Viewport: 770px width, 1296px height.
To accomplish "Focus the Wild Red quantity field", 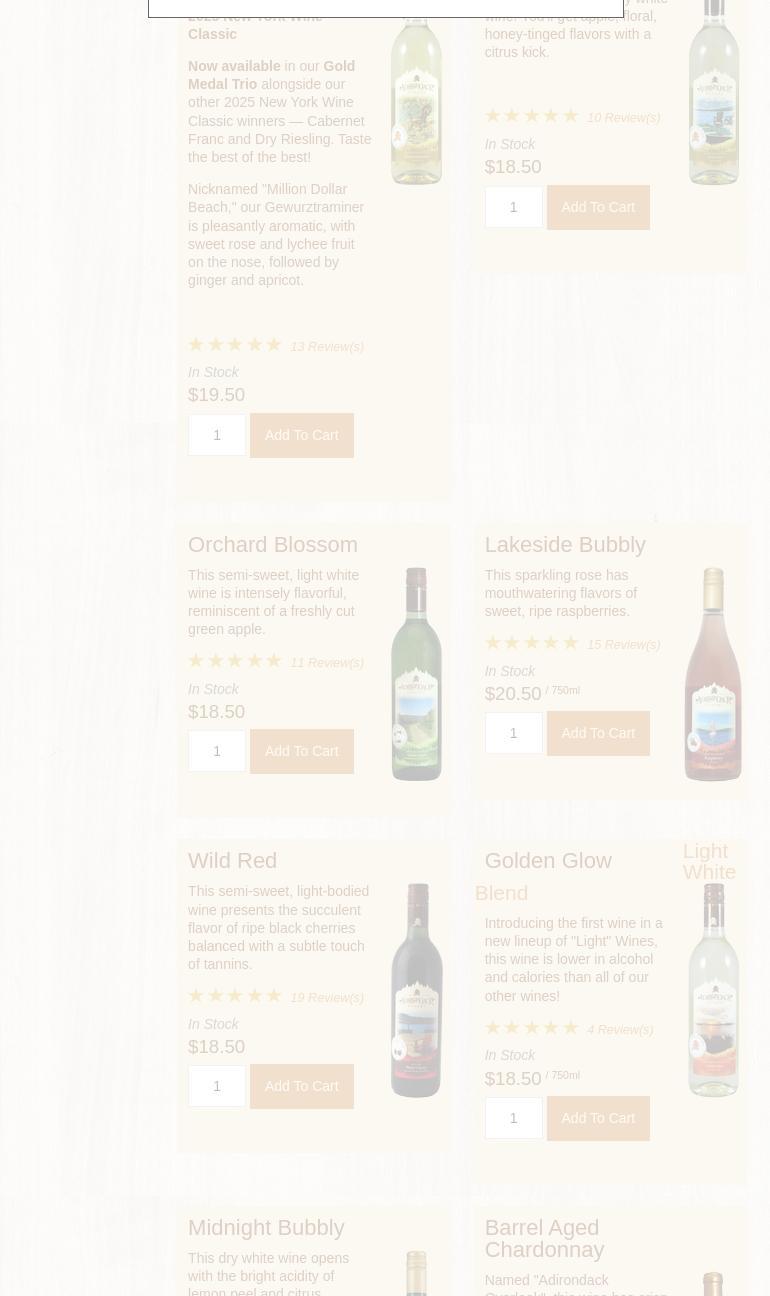I will [217, 1086].
